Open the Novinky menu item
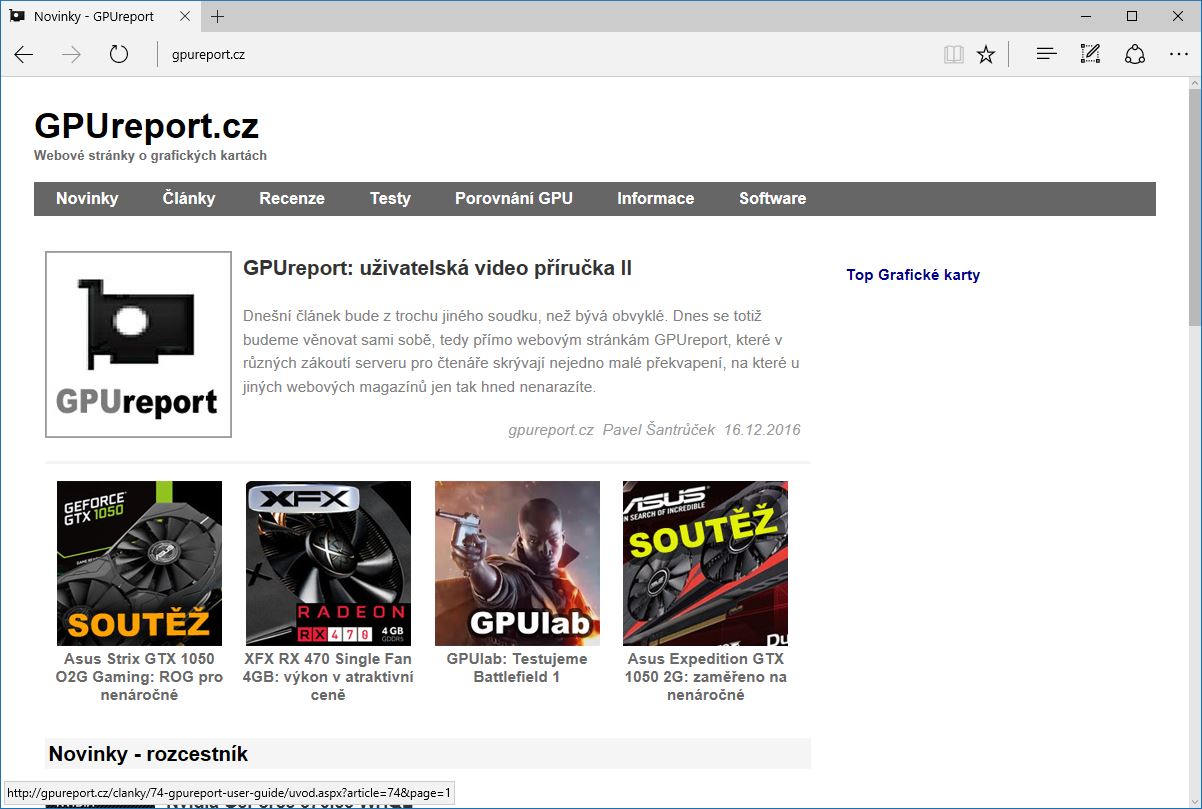 pos(87,198)
